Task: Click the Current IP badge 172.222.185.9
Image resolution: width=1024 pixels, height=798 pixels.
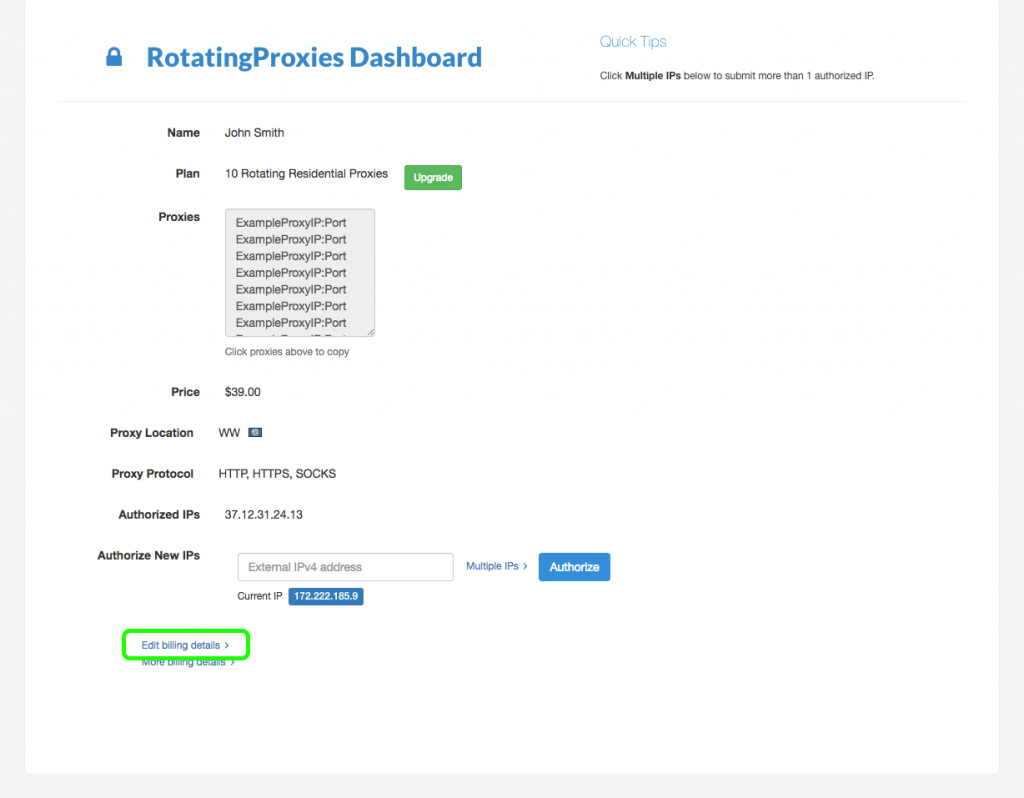Action: pos(326,596)
